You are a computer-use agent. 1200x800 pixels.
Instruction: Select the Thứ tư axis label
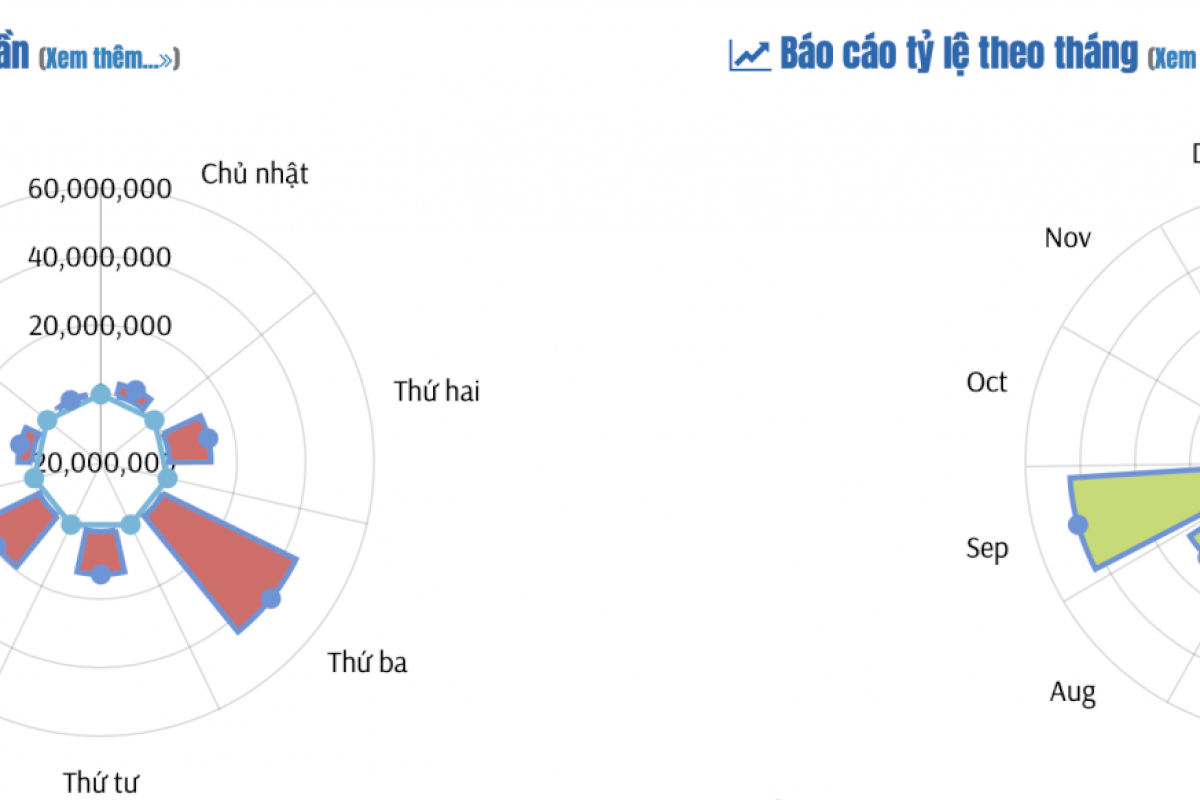[x=100, y=782]
